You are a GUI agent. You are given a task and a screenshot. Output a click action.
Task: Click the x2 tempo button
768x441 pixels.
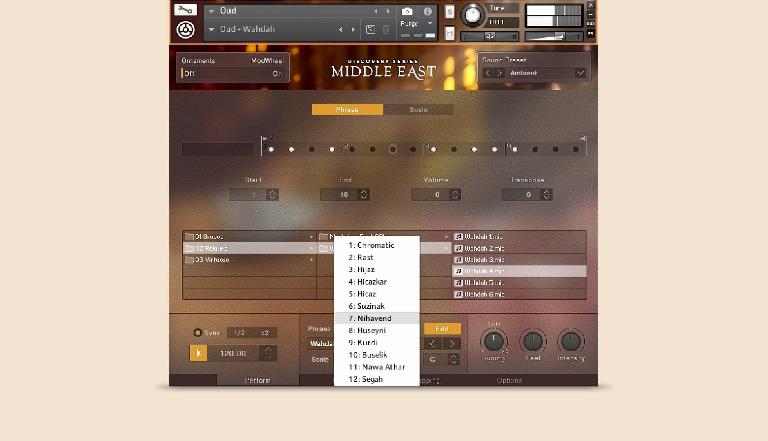pyautogui.click(x=264, y=333)
